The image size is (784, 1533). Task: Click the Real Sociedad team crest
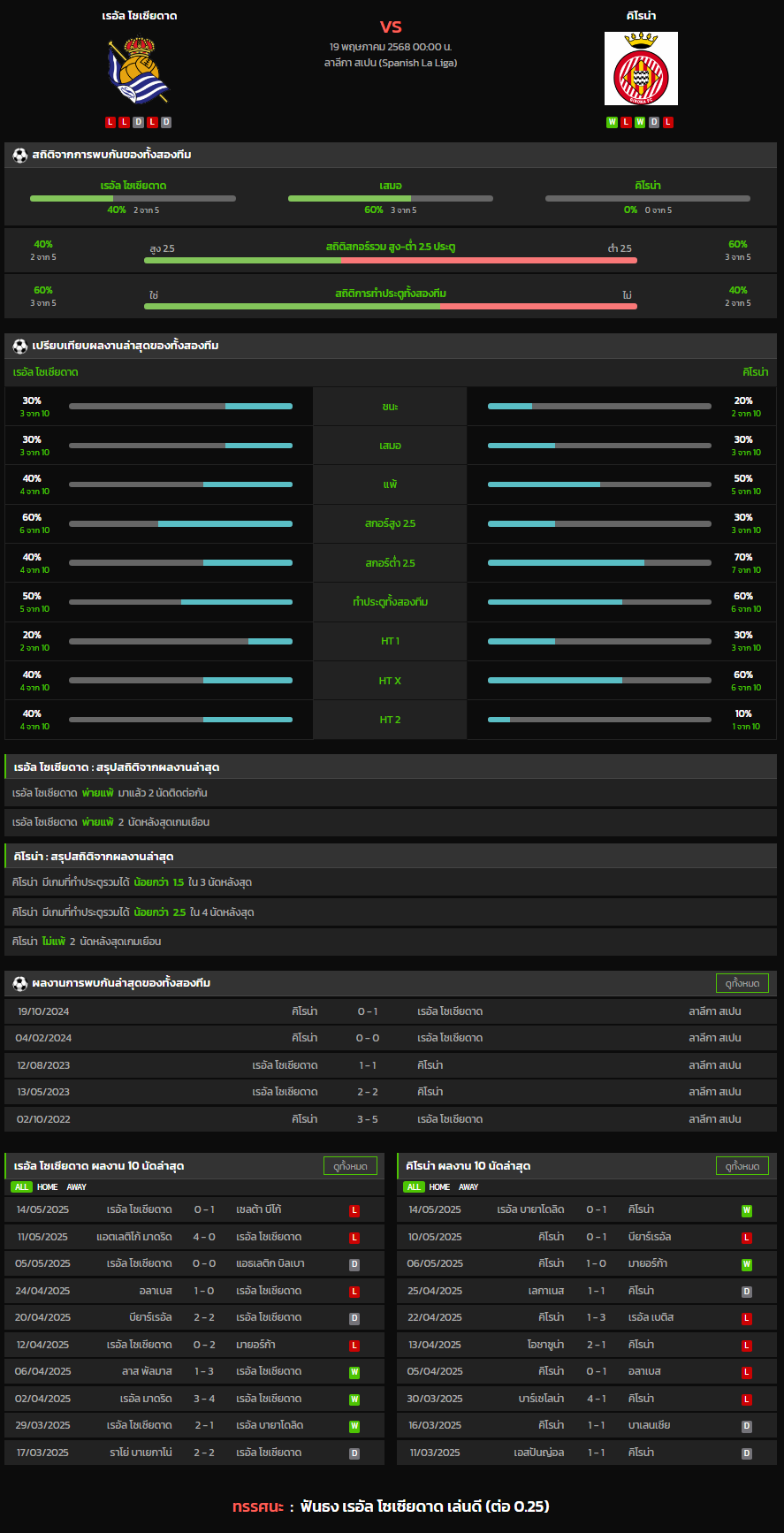coord(139,69)
